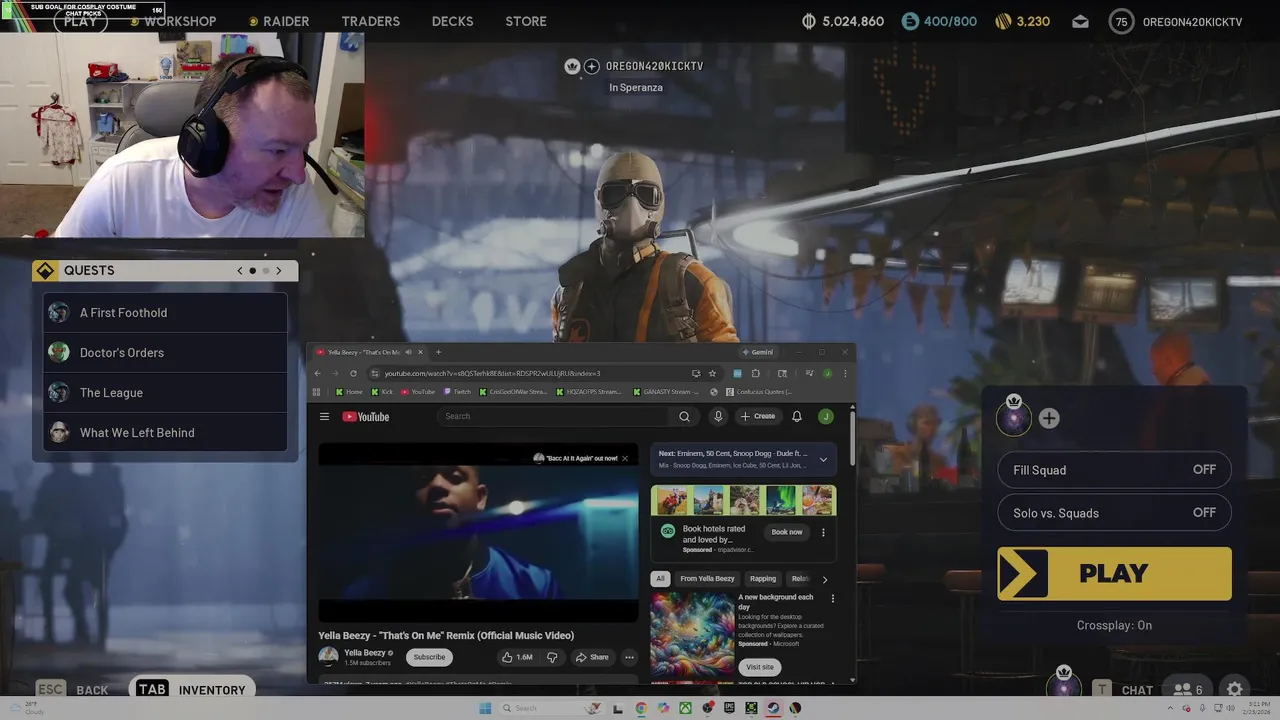1280x720 pixels.
Task: Click the player level 75 badge
Action: tap(1122, 21)
